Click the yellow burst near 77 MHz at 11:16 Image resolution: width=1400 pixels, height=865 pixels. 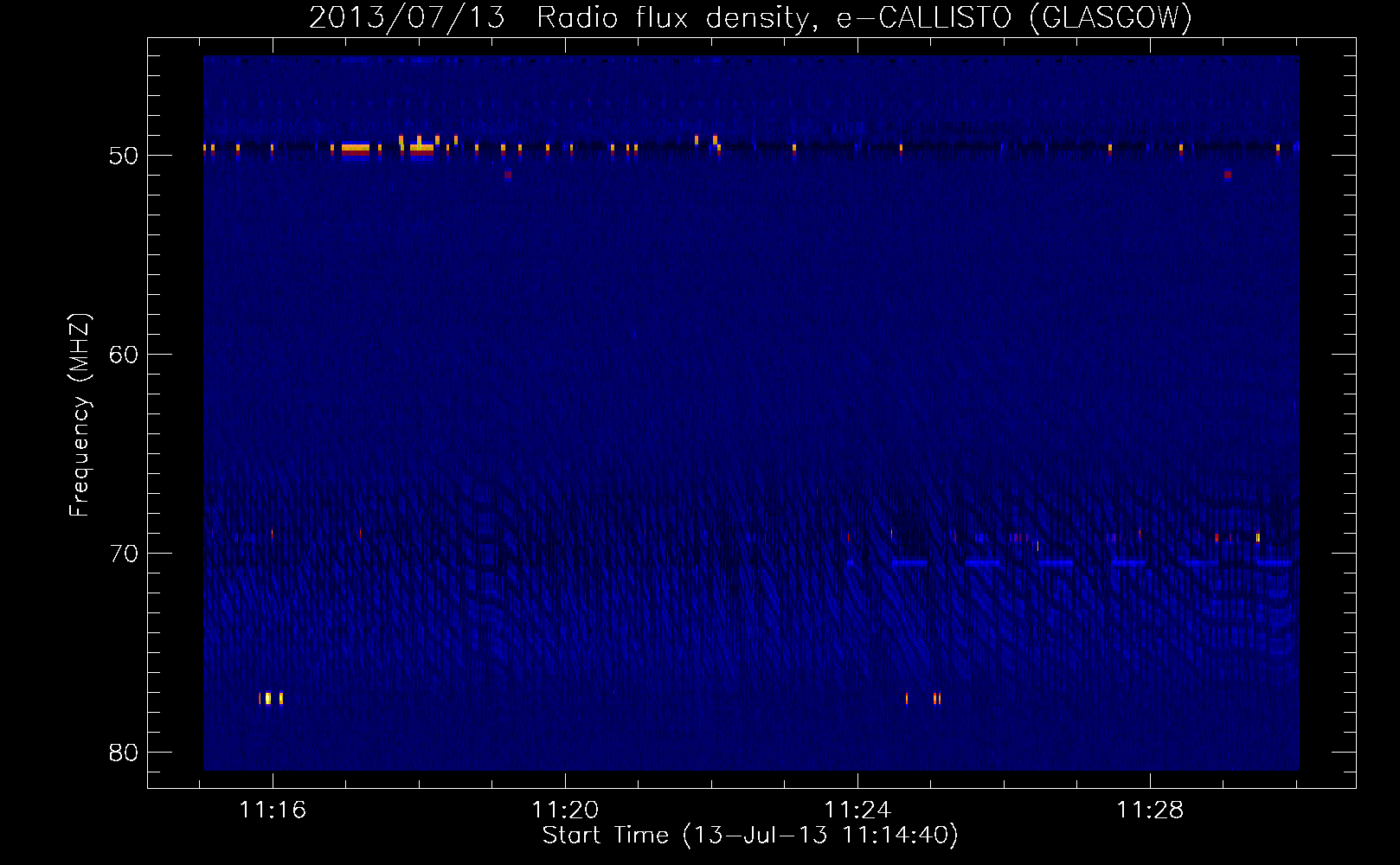tap(271, 698)
